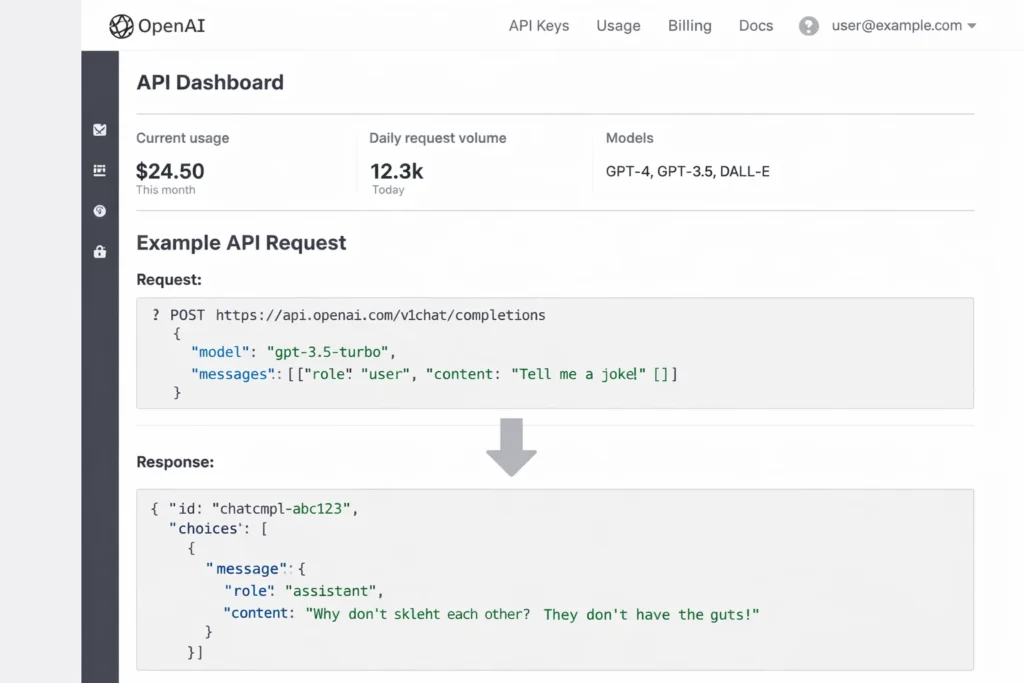
Task: Select the gpt-3.5-turbo model value
Action: pos(330,352)
